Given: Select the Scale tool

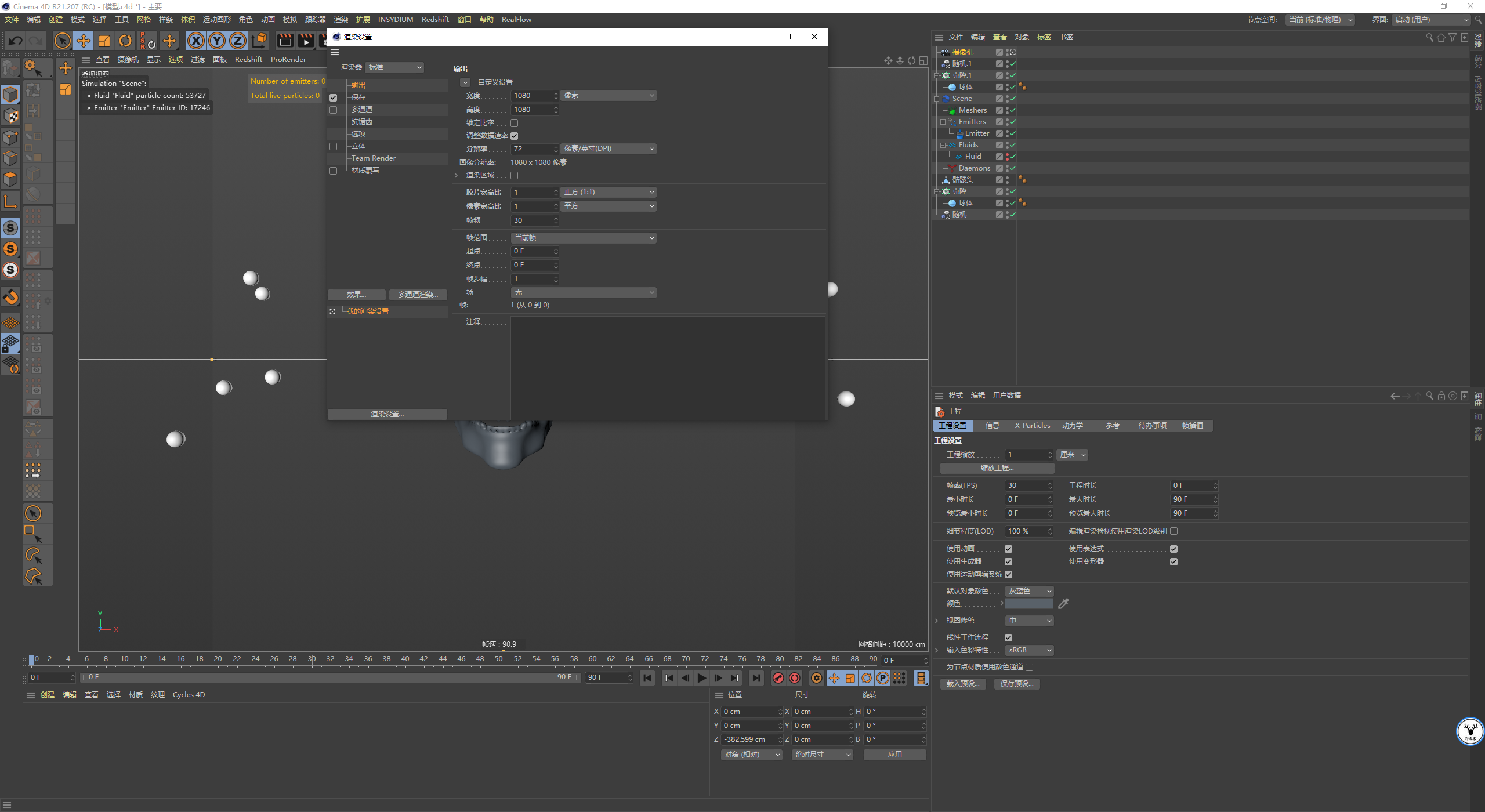Looking at the screenshot, I should 104,41.
